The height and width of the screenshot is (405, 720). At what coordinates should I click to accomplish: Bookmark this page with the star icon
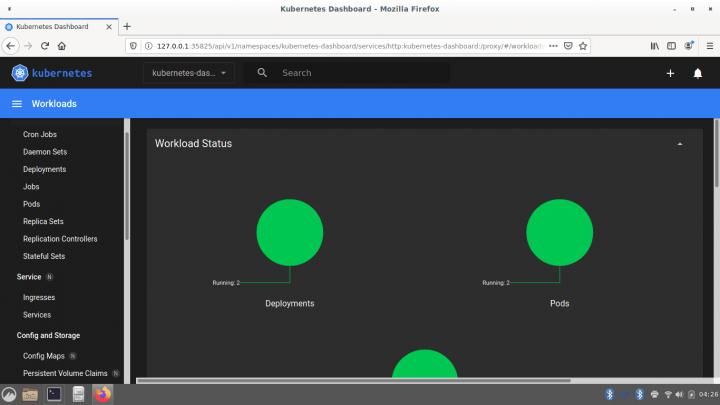[583, 46]
